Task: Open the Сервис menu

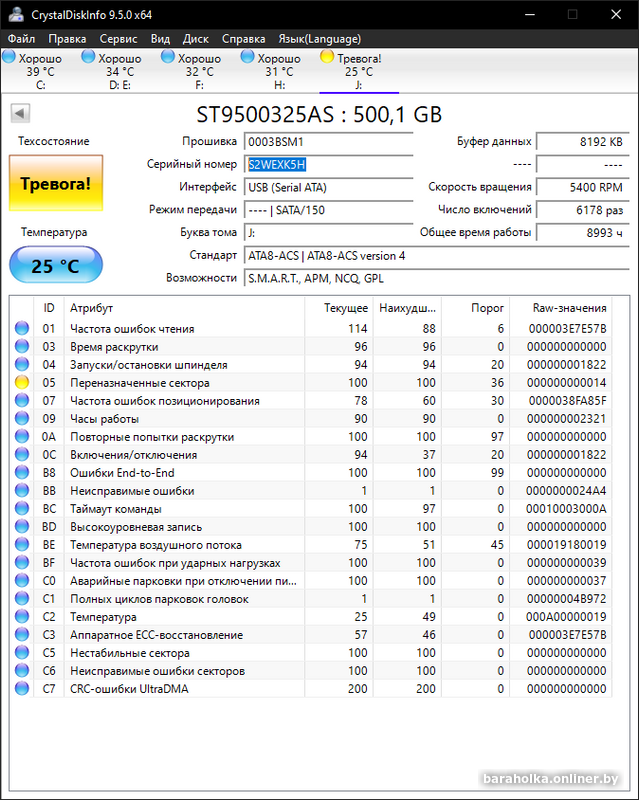Action: click(119, 38)
